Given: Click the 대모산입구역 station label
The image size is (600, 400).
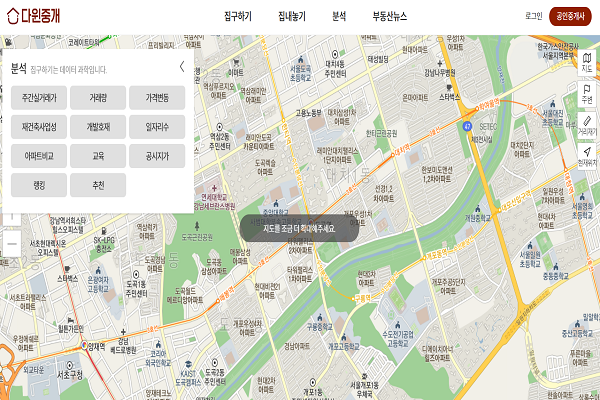Looking at the screenshot, I should click(516, 200).
